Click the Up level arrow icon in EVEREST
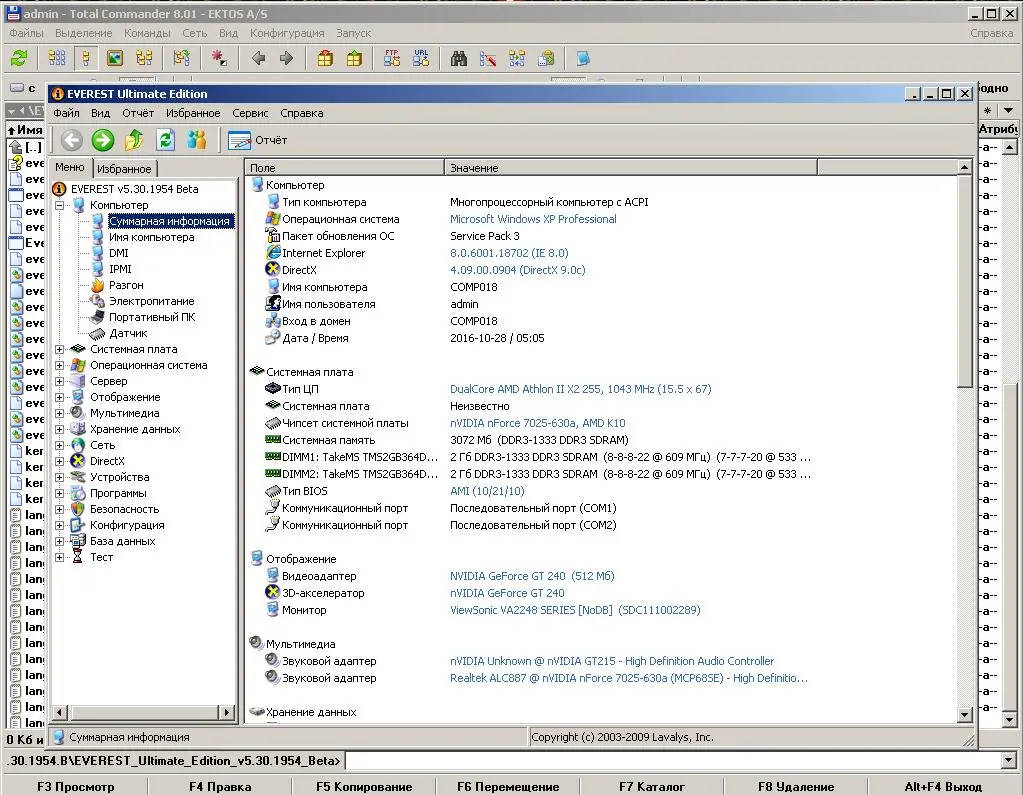 (x=134, y=140)
